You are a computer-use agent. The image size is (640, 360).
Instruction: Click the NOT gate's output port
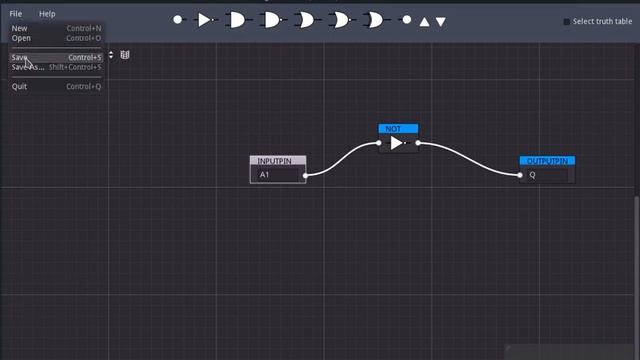click(418, 143)
